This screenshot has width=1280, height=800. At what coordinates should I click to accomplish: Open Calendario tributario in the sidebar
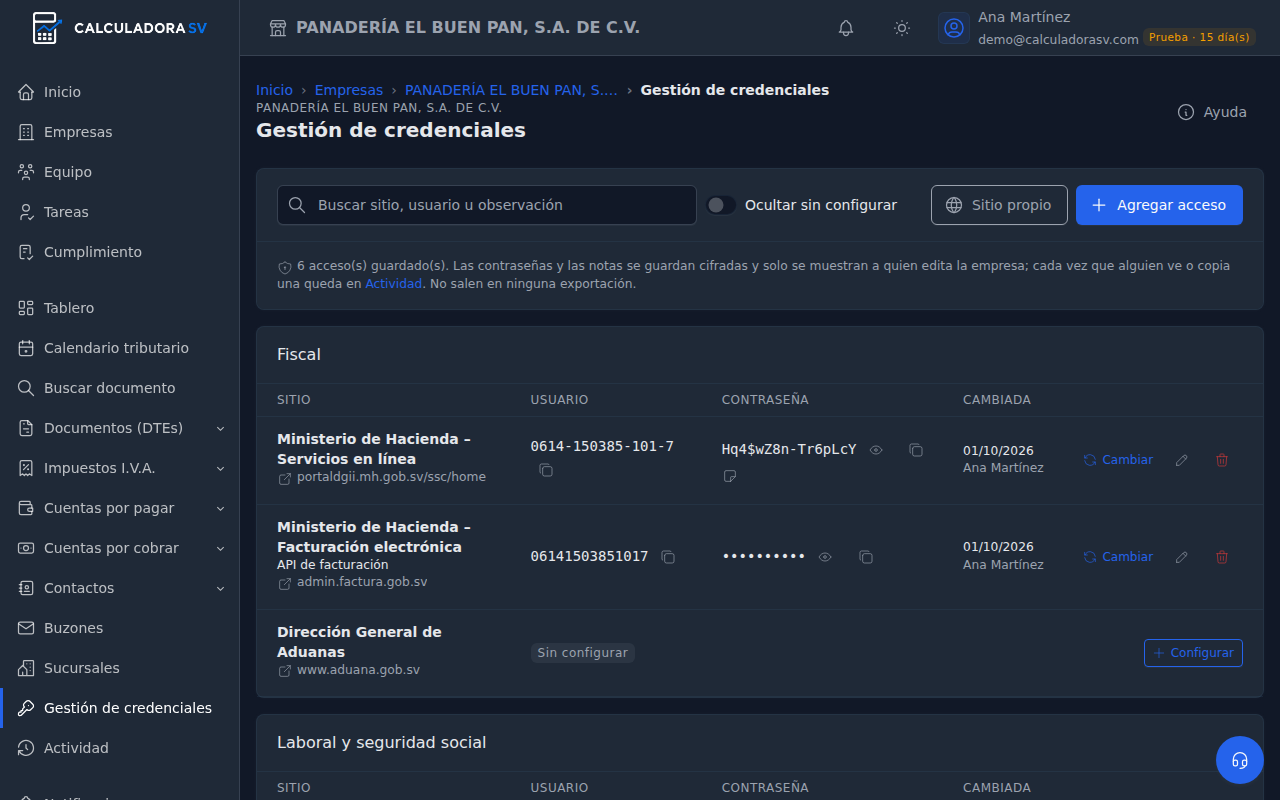(120, 348)
